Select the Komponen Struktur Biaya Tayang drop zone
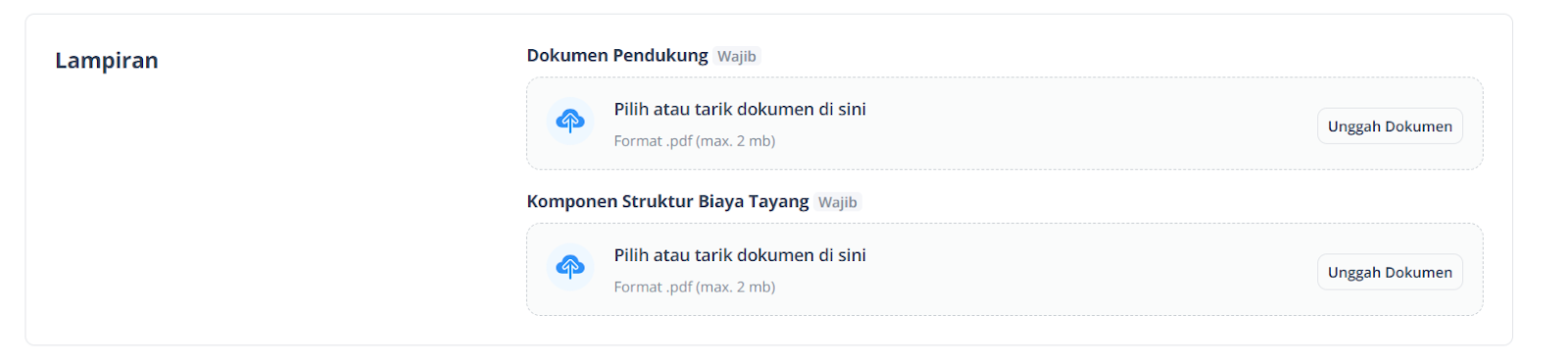The image size is (1568, 364). click(1004, 269)
